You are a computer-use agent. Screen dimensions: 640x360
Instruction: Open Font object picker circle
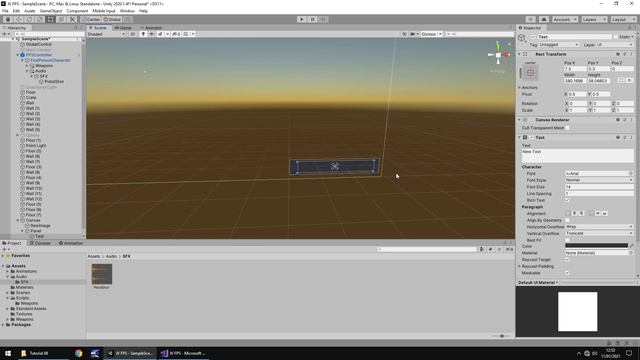[x=631, y=173]
